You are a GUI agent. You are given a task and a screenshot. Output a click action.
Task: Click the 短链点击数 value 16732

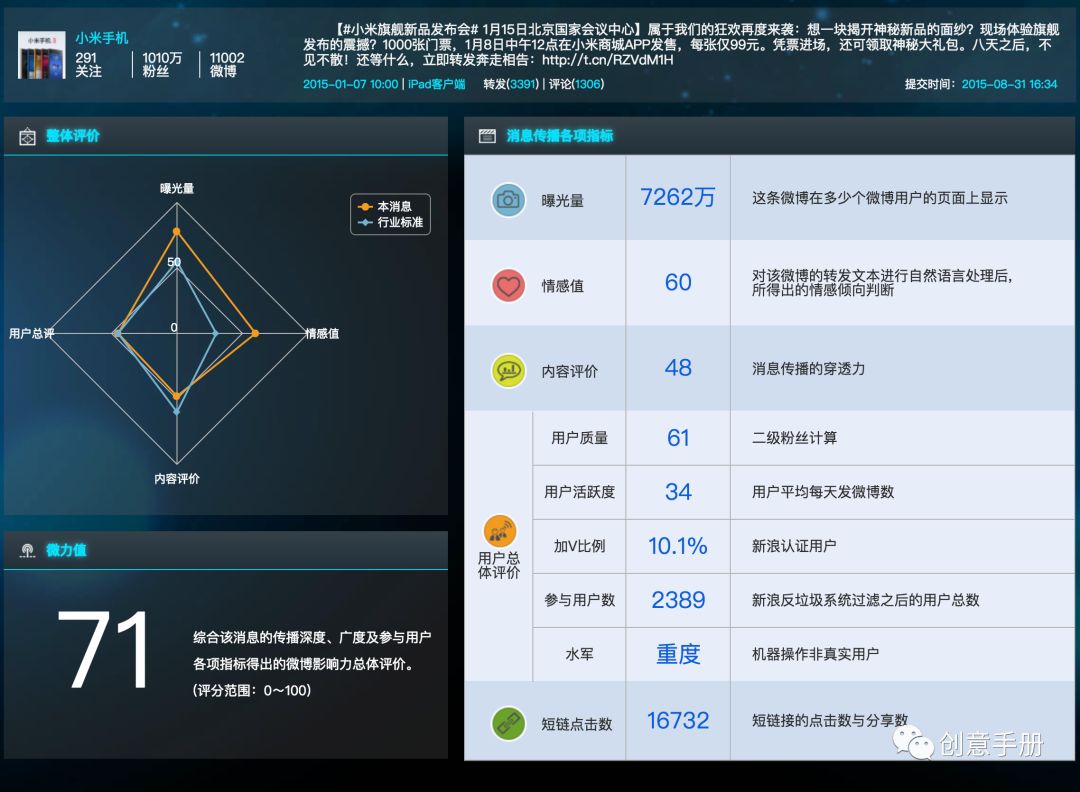[678, 720]
